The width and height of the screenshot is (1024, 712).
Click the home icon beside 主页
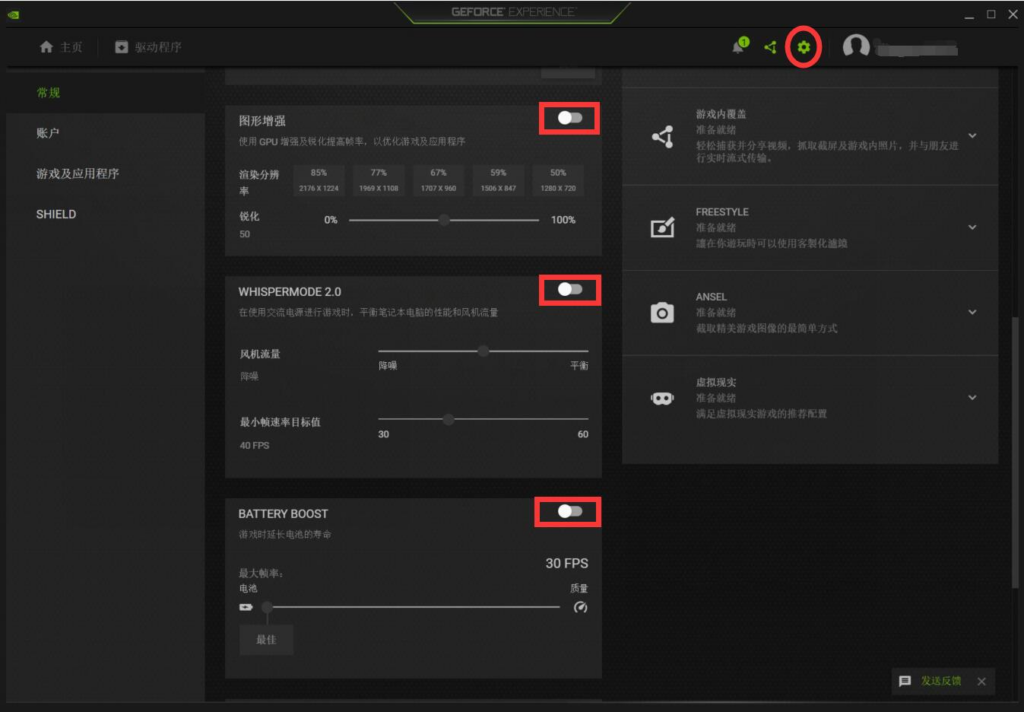[x=46, y=47]
